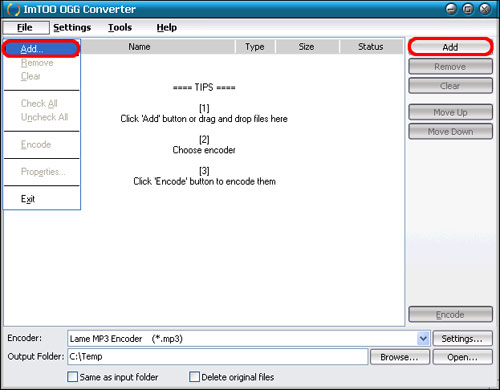Click the Output Folder text field

(218, 357)
